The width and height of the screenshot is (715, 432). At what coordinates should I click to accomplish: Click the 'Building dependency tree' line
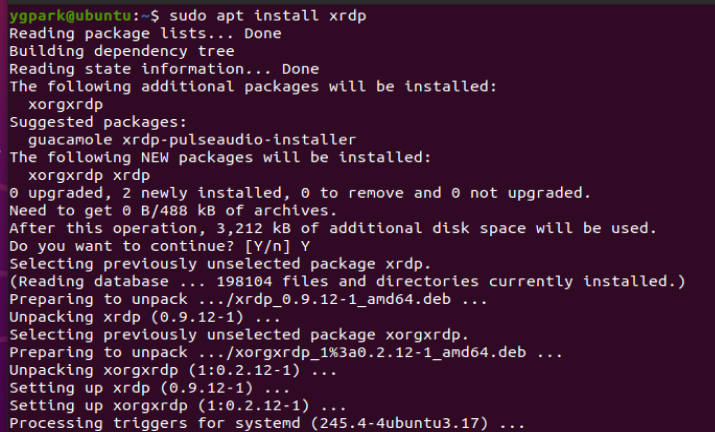click(x=122, y=51)
